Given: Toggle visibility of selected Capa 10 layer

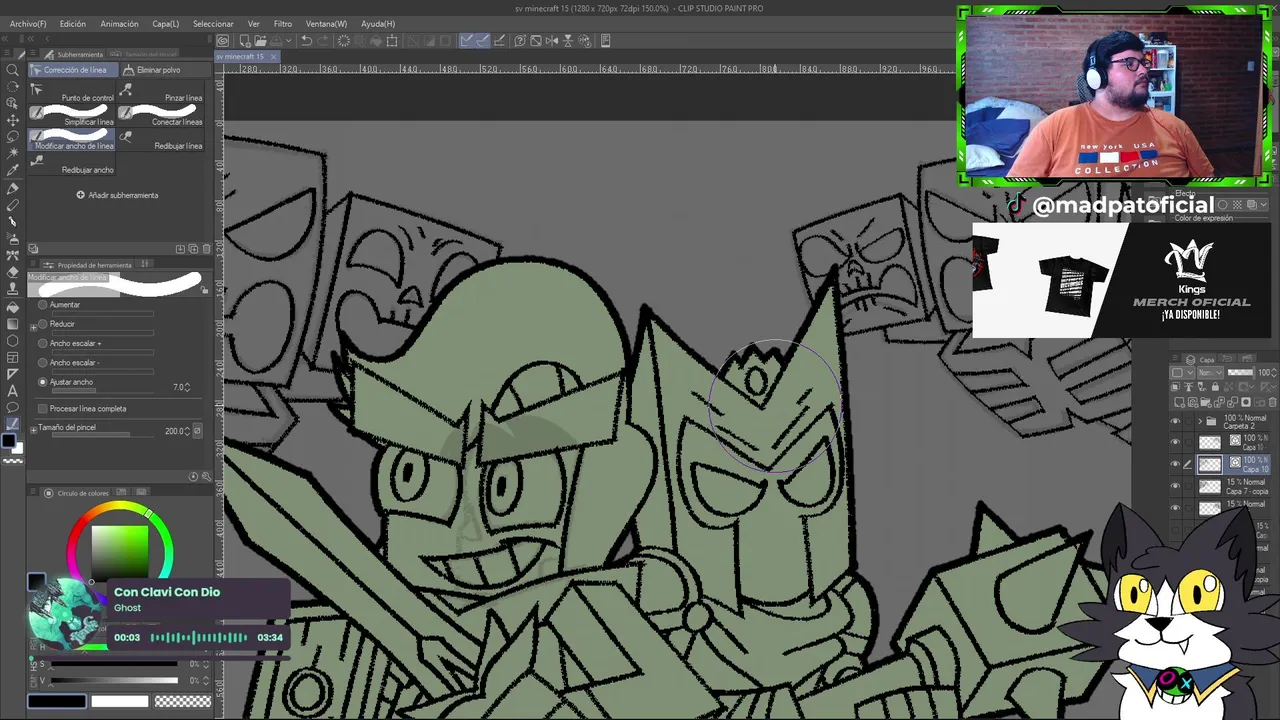Looking at the screenshot, I should (x=1176, y=464).
